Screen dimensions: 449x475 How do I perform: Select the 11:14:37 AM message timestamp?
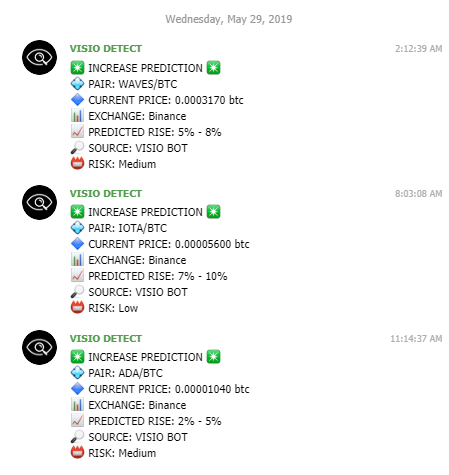(x=416, y=339)
